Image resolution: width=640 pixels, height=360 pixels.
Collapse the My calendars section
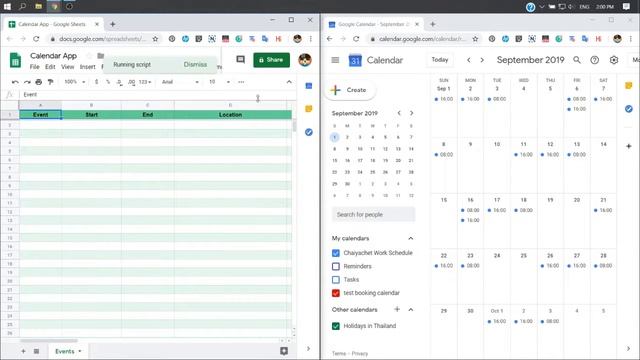coord(411,238)
